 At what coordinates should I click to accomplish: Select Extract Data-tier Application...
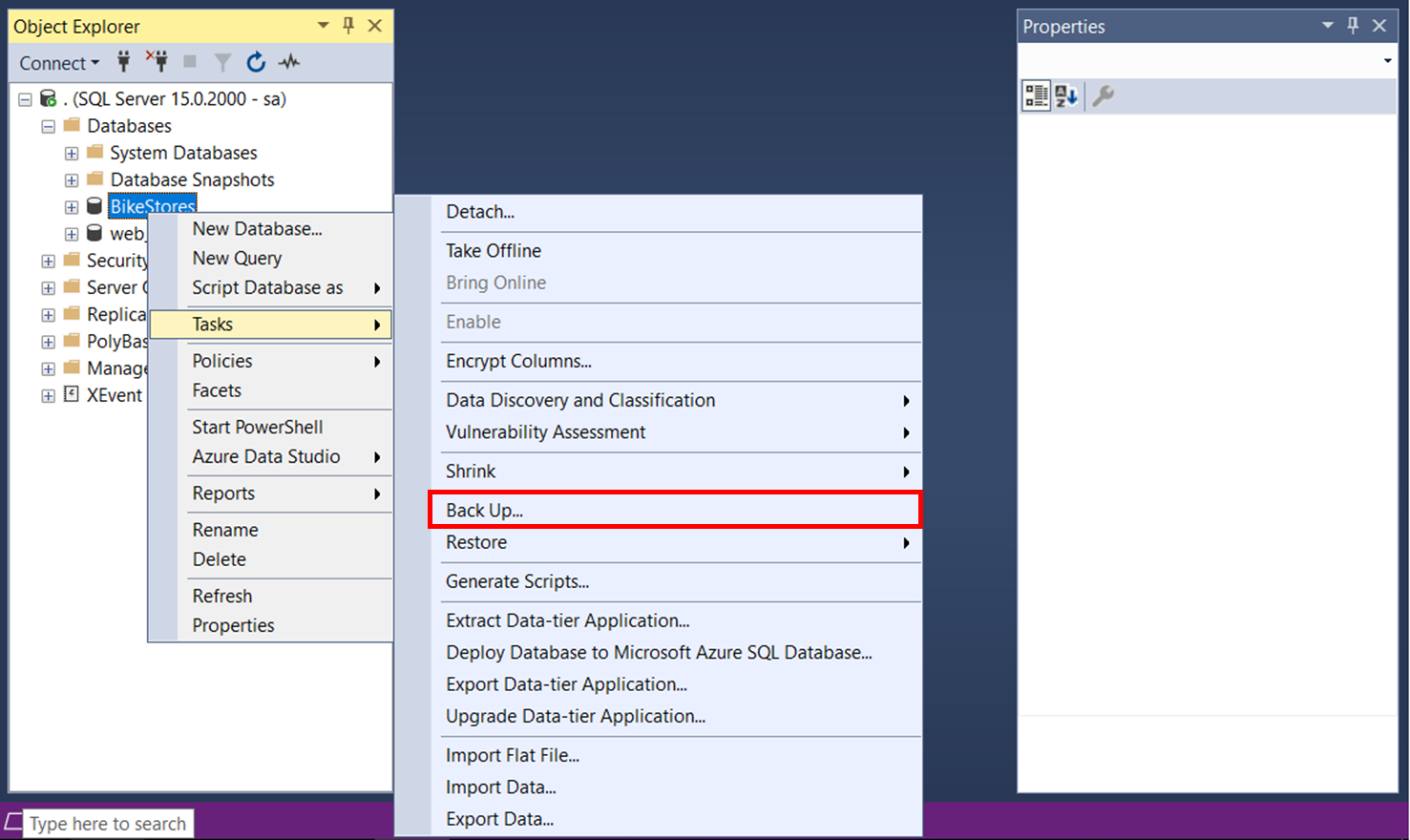pos(659,620)
